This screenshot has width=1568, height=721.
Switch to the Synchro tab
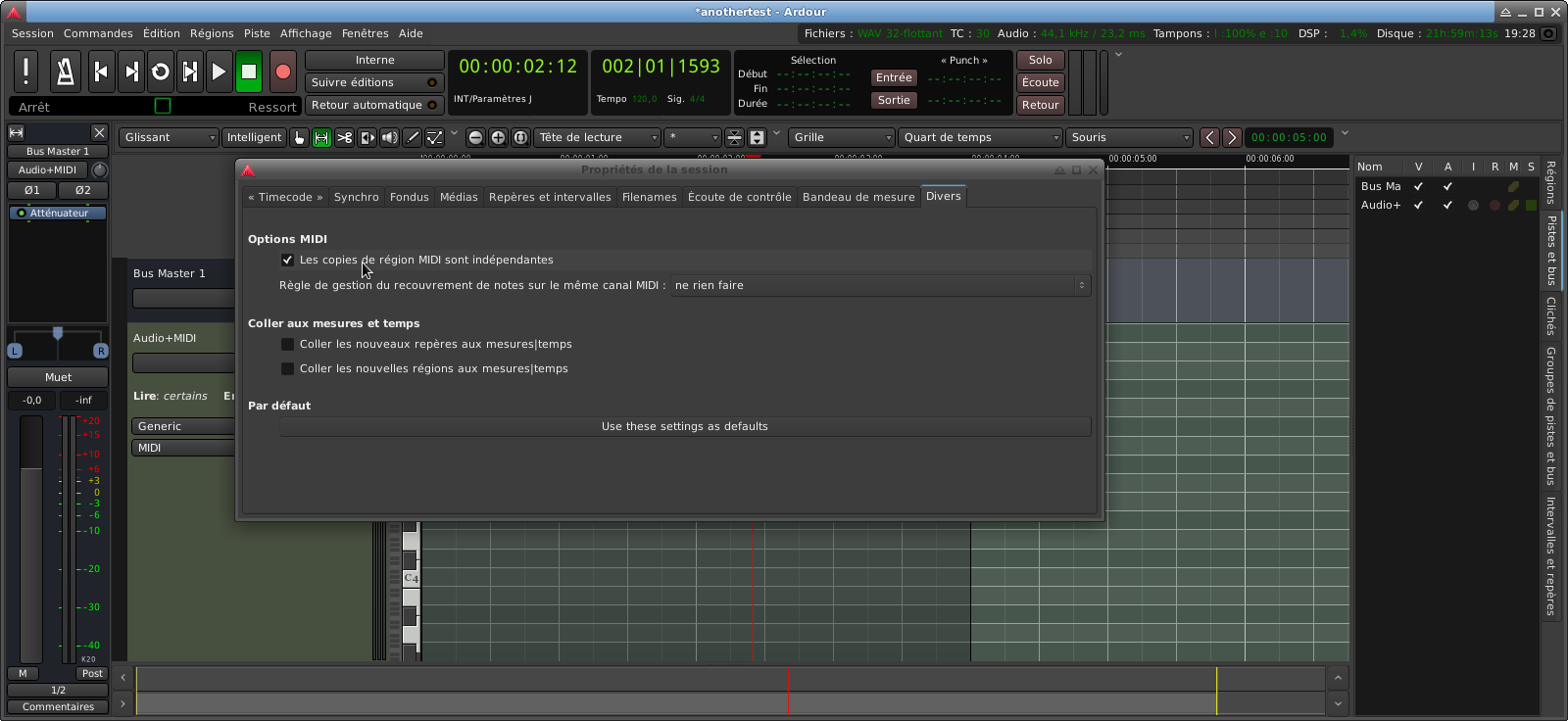[x=356, y=197]
